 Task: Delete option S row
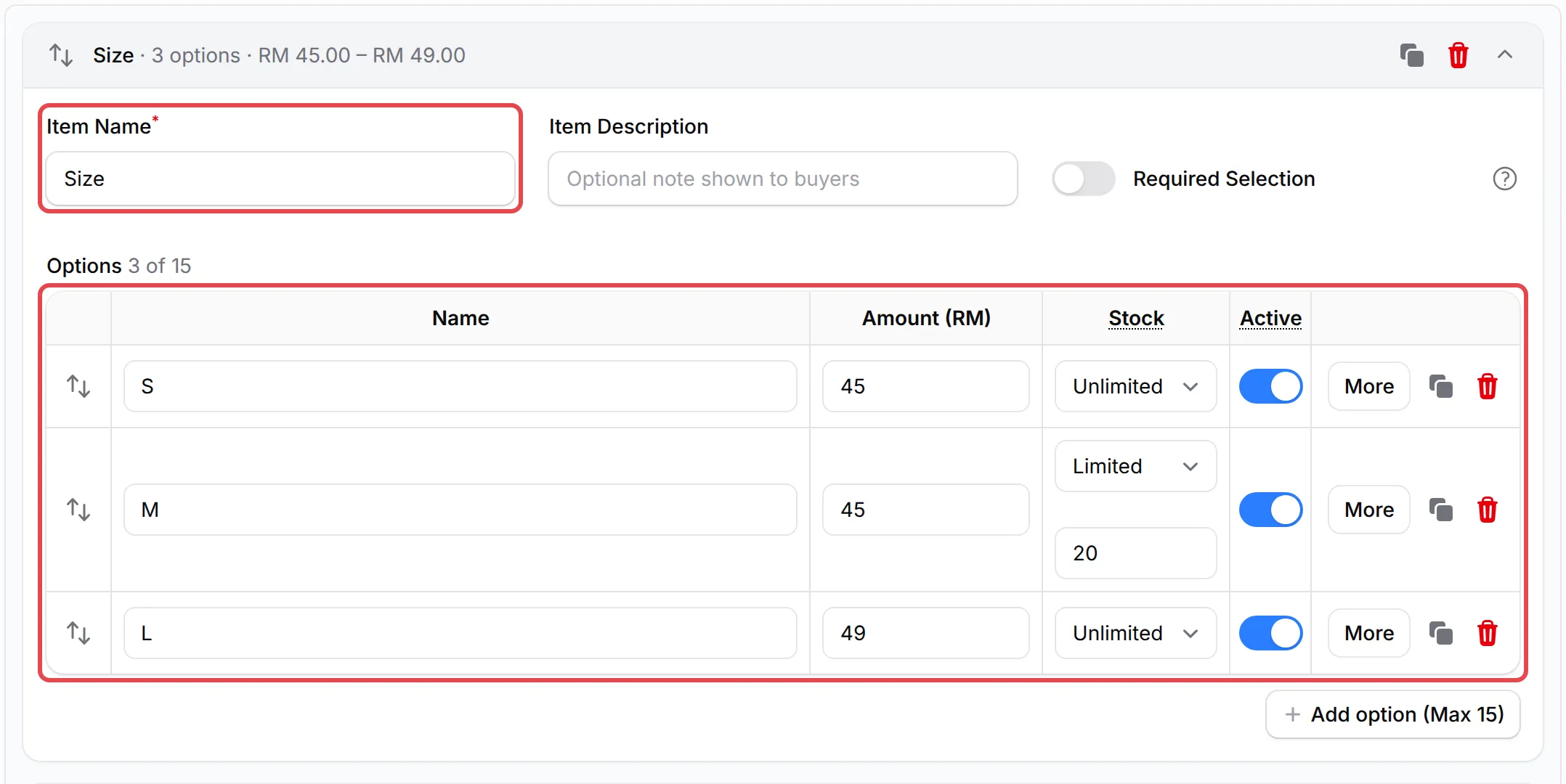point(1488,386)
